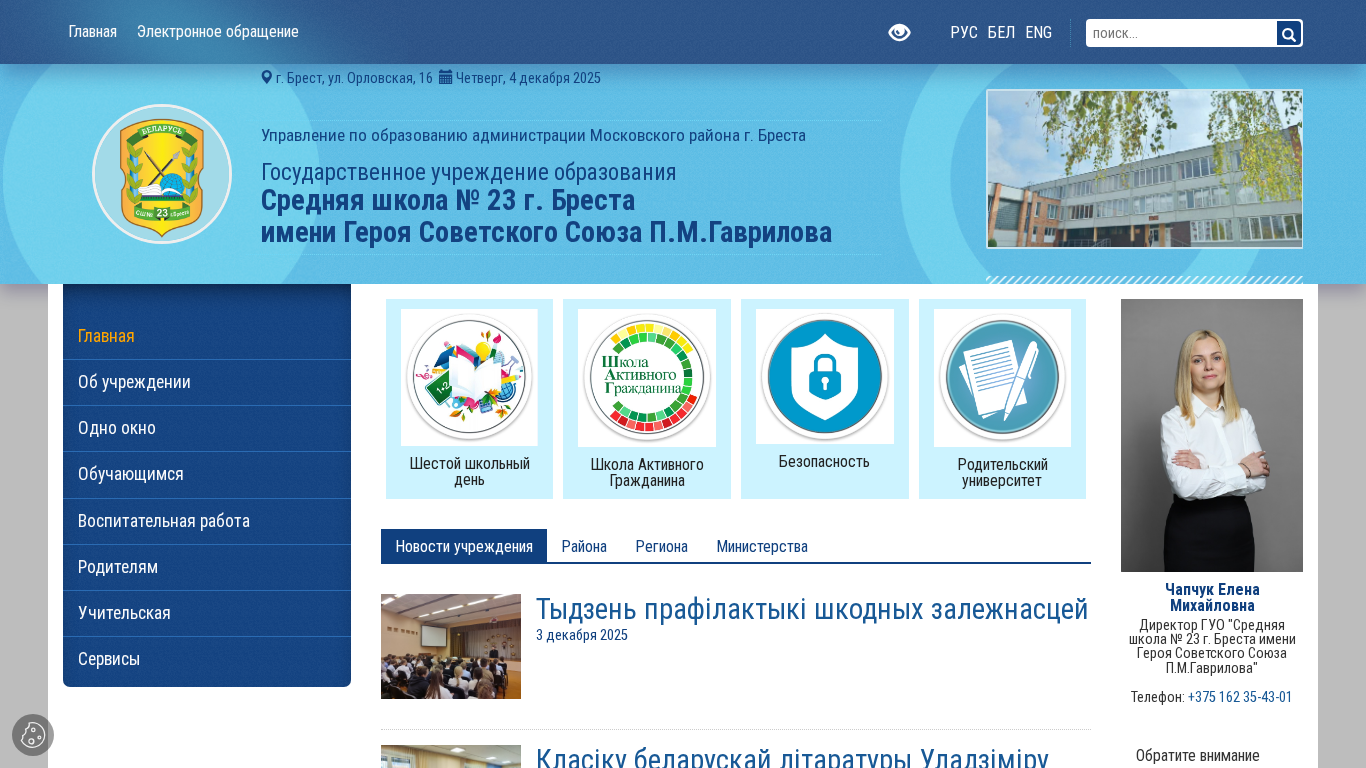Switch language to ENG
This screenshot has height=768, width=1366.
[x=1039, y=32]
